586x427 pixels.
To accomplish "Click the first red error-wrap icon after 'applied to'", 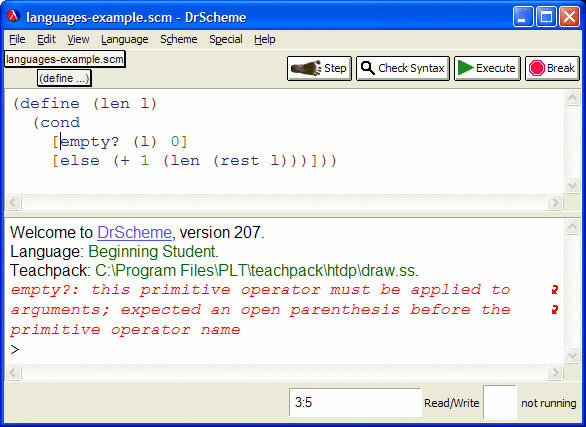I will 555,290.
